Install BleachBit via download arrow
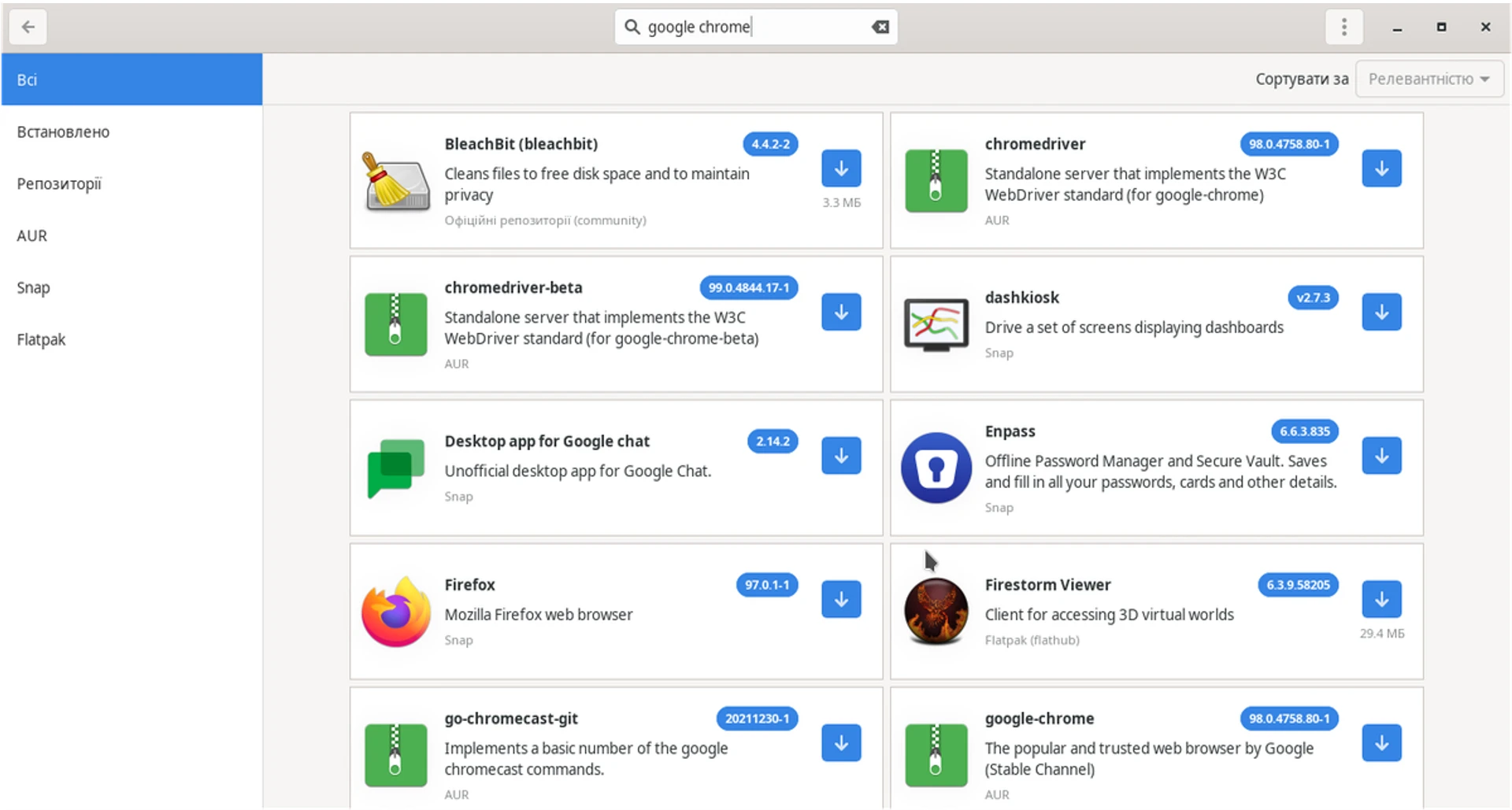Viewport: 1512px width, 810px height. pyautogui.click(x=841, y=168)
